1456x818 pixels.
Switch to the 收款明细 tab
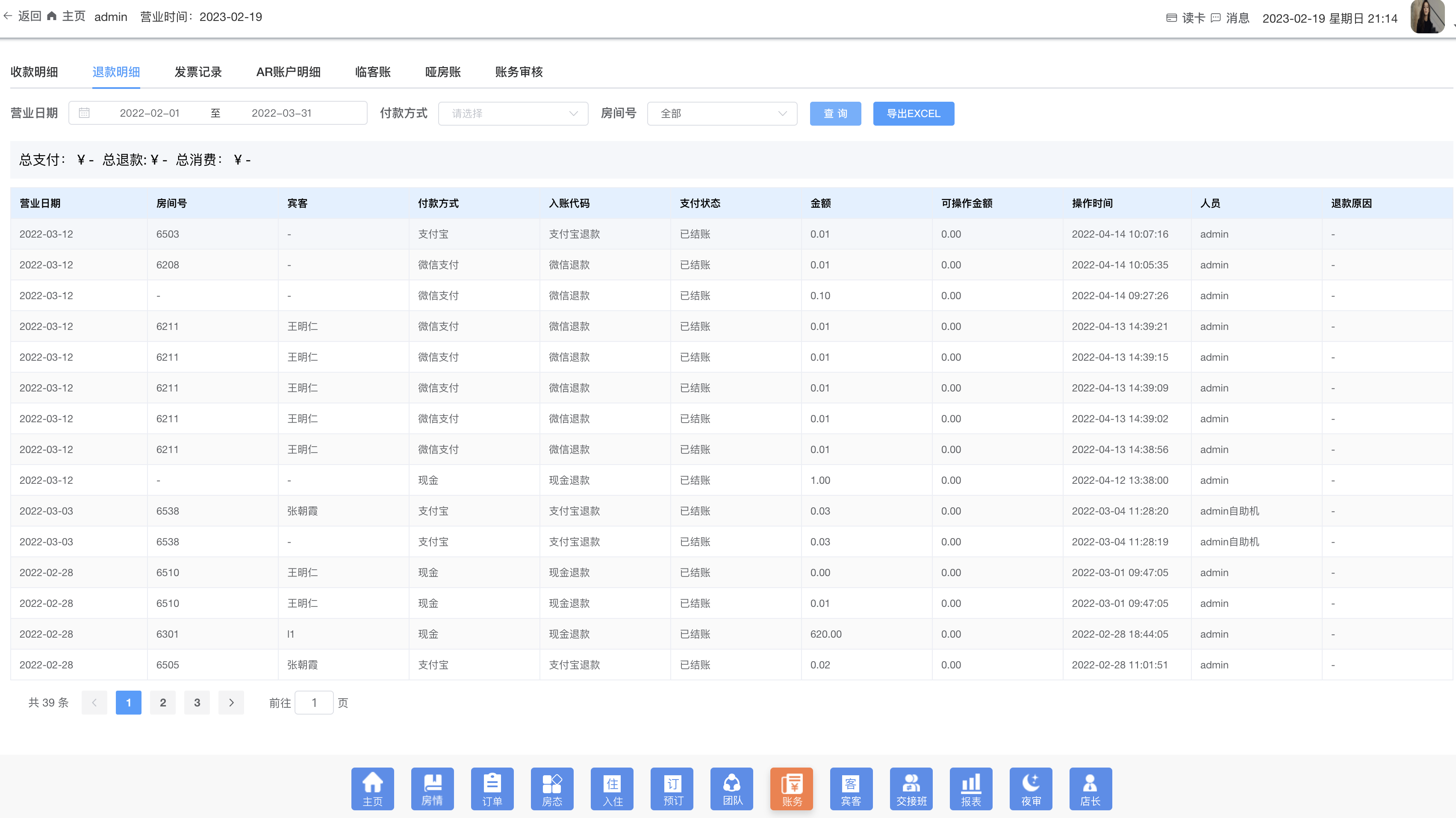tap(34, 72)
